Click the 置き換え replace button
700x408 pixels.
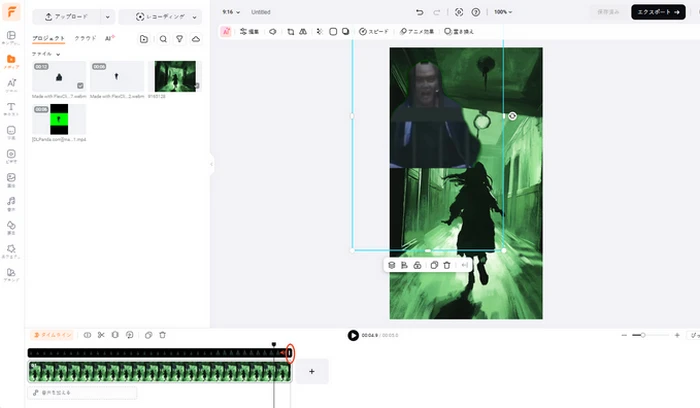pyautogui.click(x=459, y=31)
